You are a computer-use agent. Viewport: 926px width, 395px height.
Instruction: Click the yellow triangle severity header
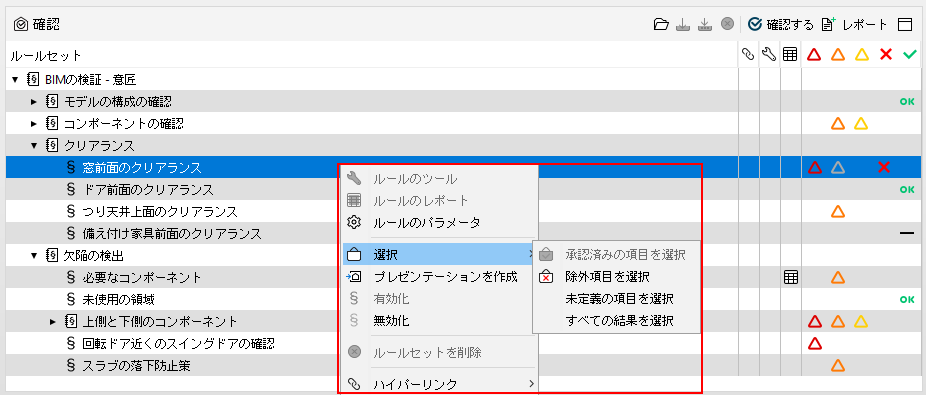click(861, 55)
